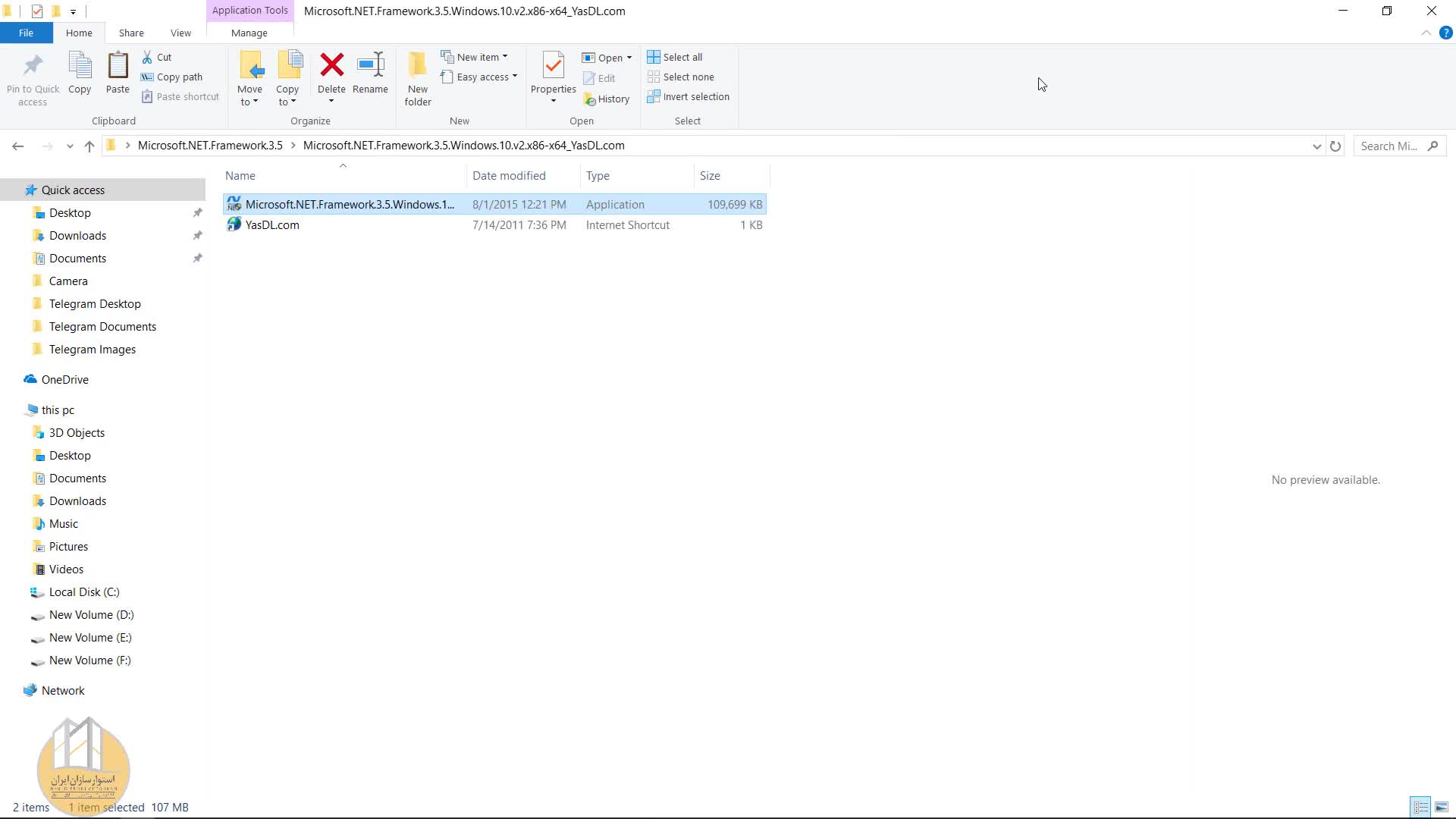
Task: Click the Copy path button
Action: [172, 77]
